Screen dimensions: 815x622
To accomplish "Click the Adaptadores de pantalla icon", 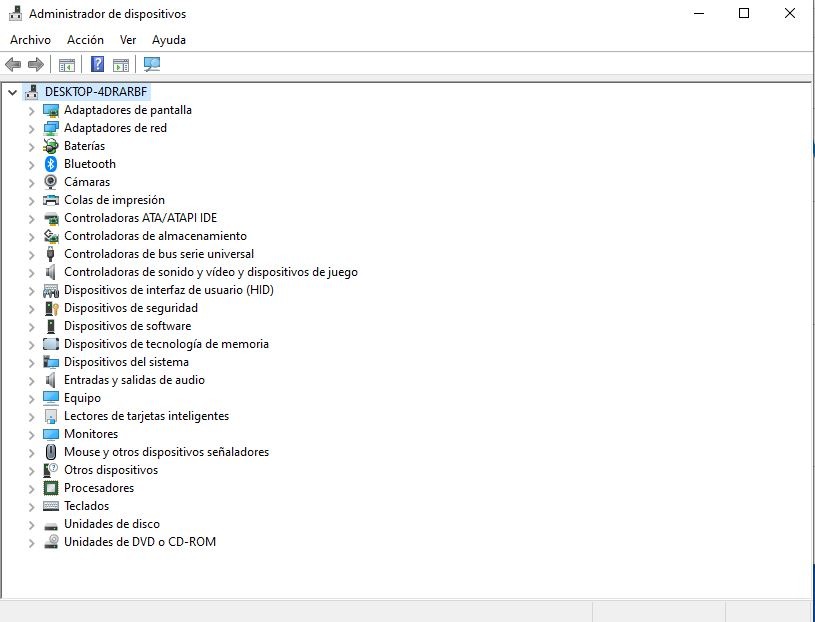I will 50,110.
